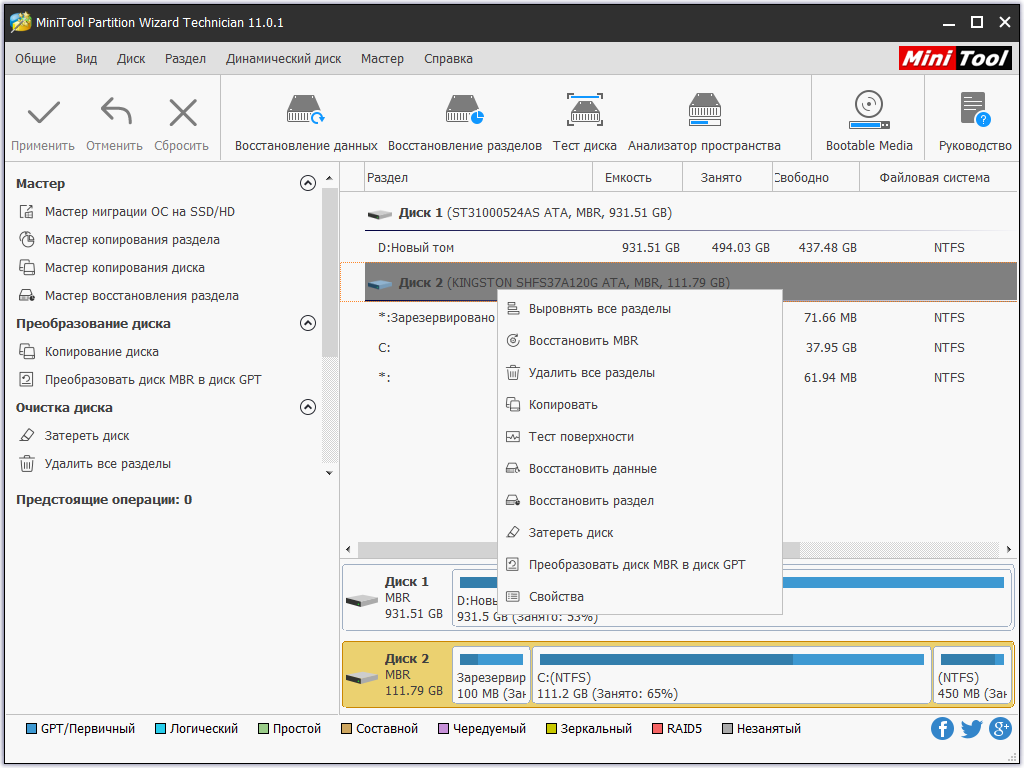Collapse the Преобразование диска section

(x=308, y=323)
